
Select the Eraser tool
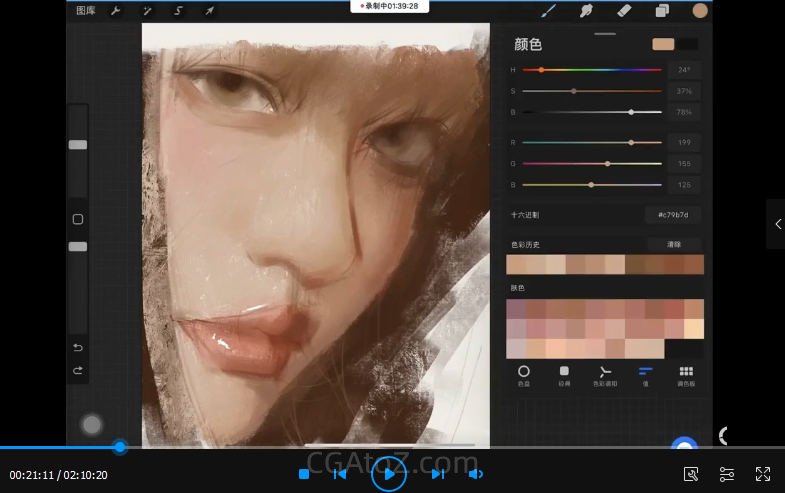(624, 11)
